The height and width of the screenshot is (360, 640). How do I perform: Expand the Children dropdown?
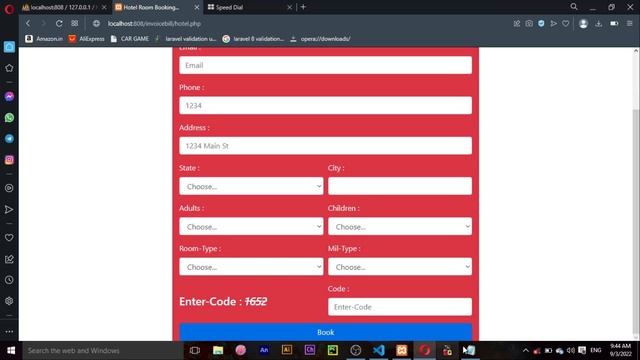pyautogui.click(x=400, y=227)
